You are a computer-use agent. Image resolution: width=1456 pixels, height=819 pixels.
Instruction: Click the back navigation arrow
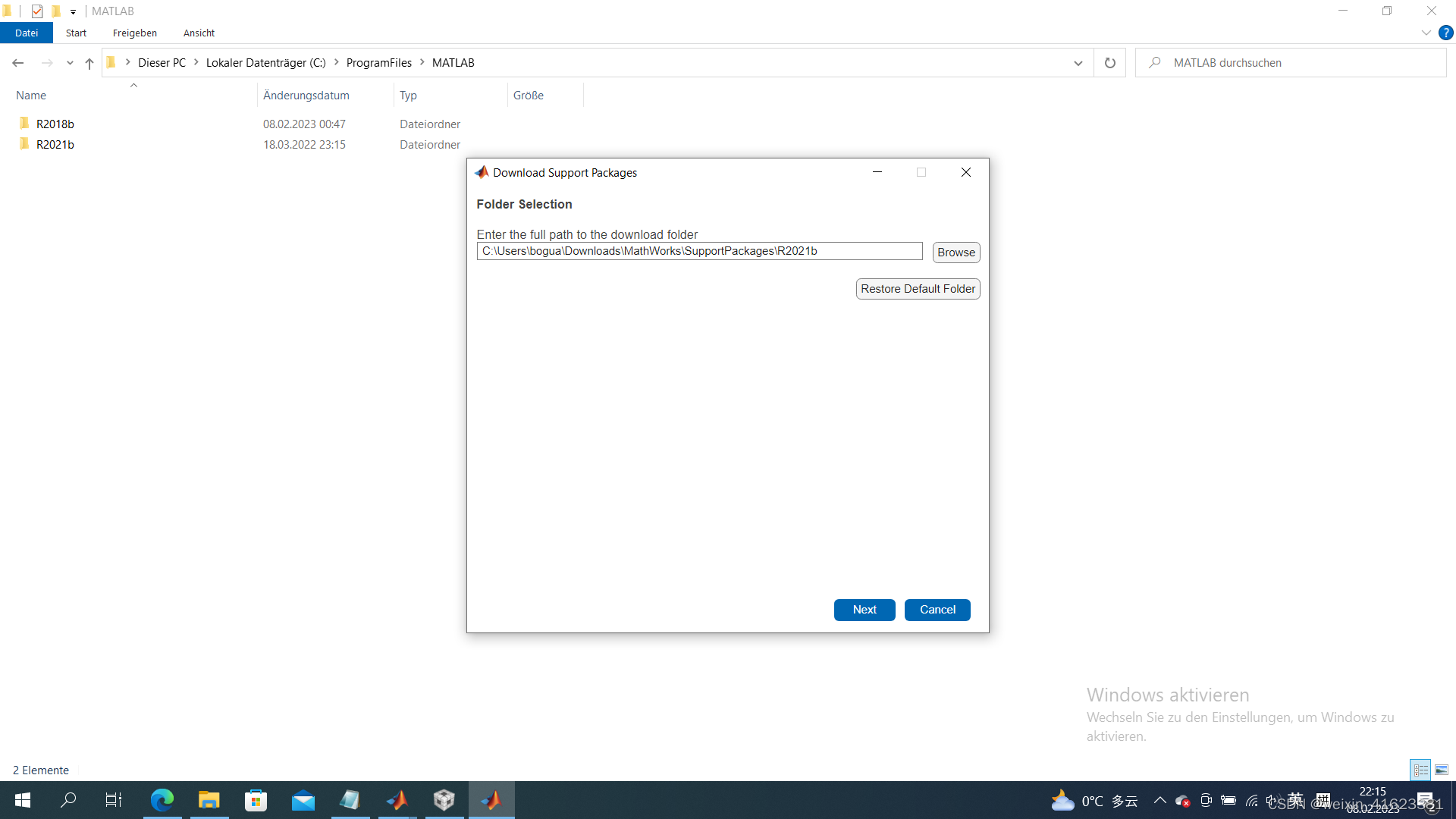(x=17, y=62)
